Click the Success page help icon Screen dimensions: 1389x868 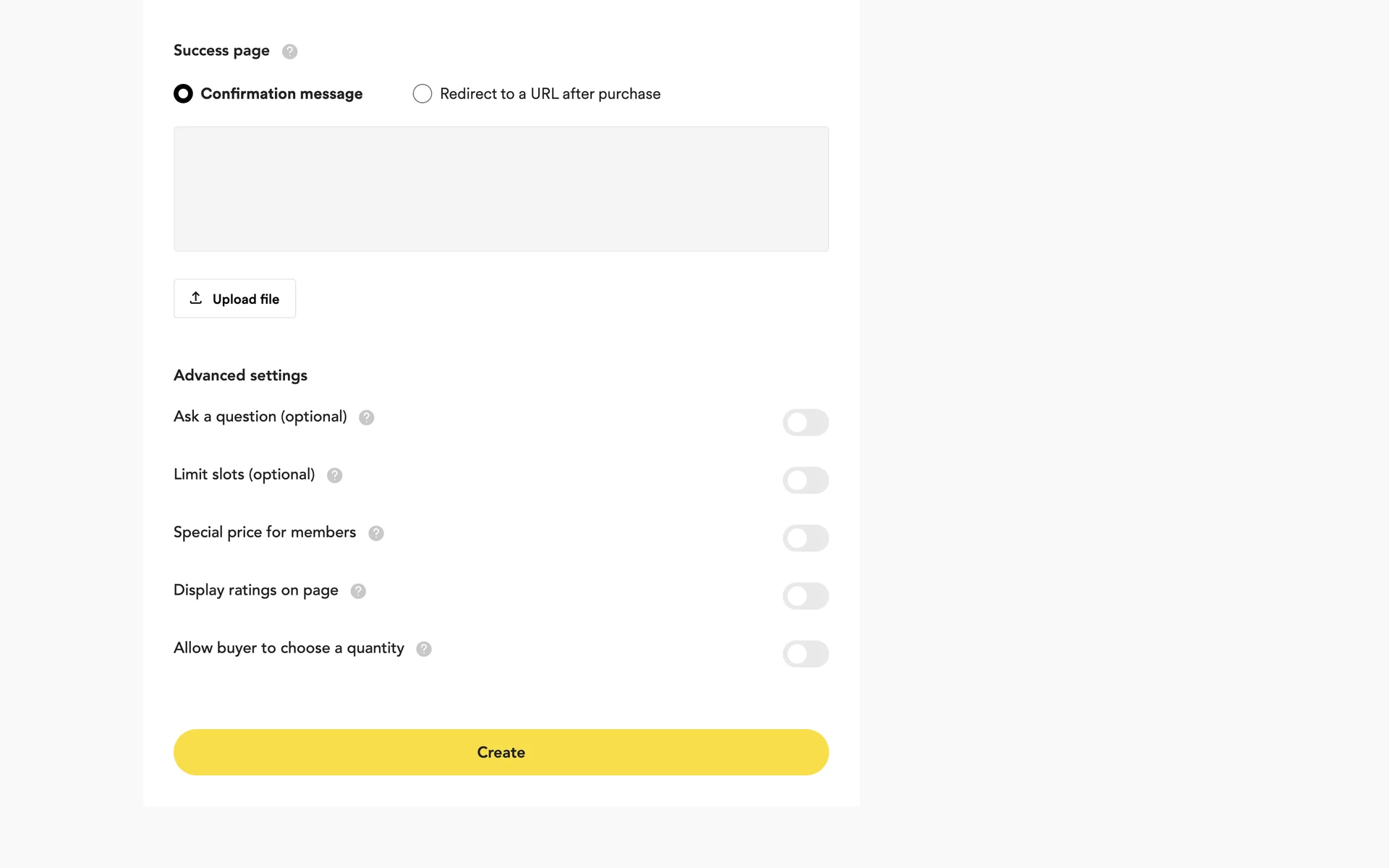(289, 51)
